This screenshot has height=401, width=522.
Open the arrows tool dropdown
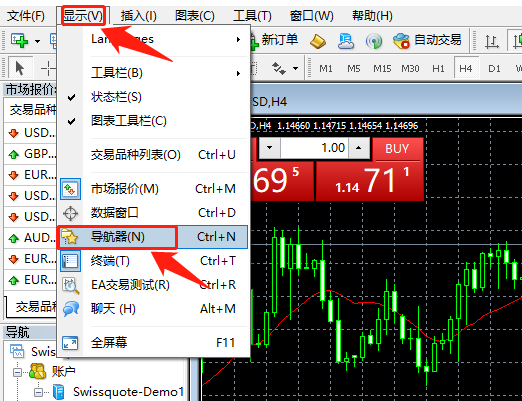[295, 69]
